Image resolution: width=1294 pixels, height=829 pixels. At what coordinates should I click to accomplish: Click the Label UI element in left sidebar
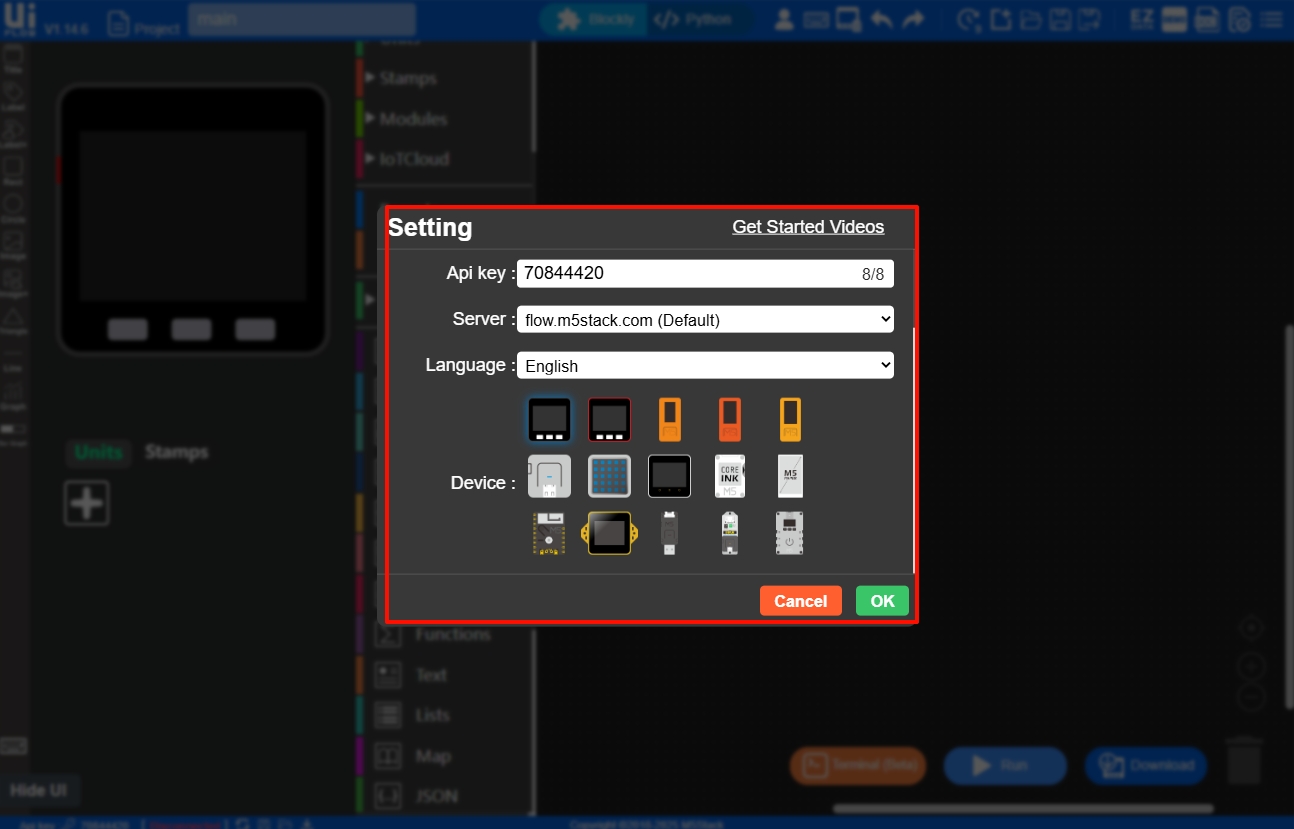[x=14, y=96]
